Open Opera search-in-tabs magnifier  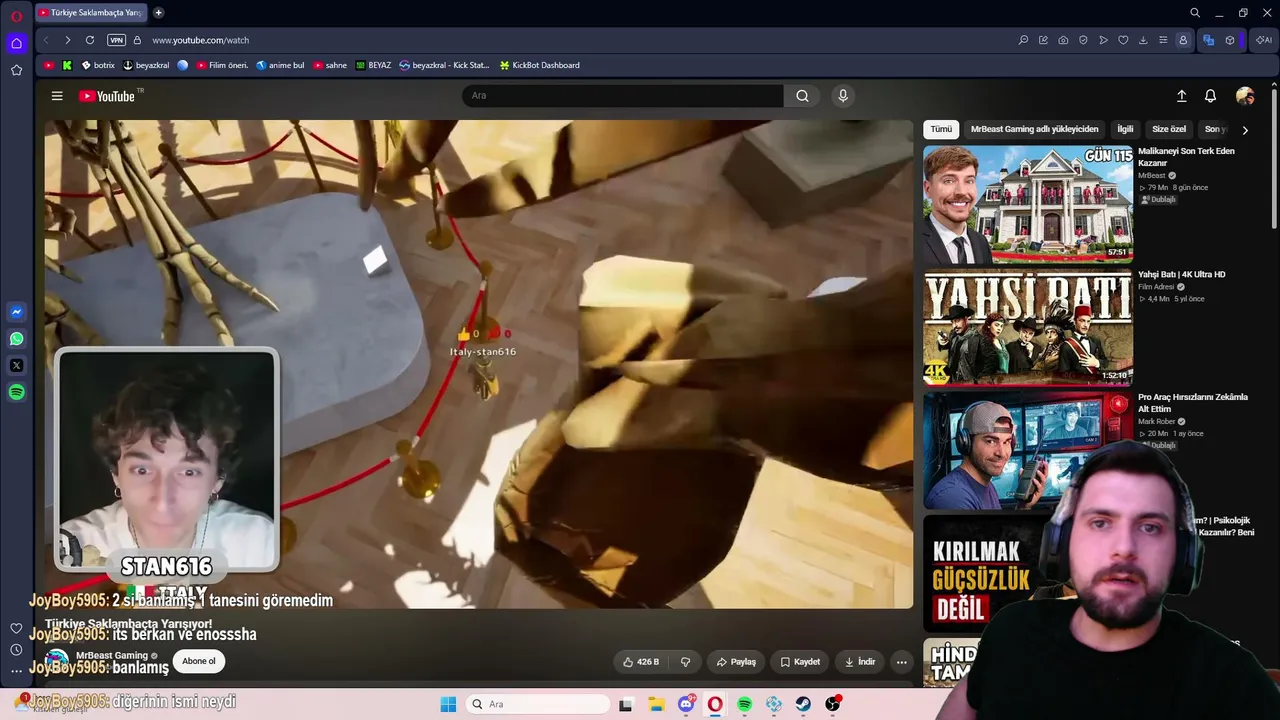(x=1195, y=13)
